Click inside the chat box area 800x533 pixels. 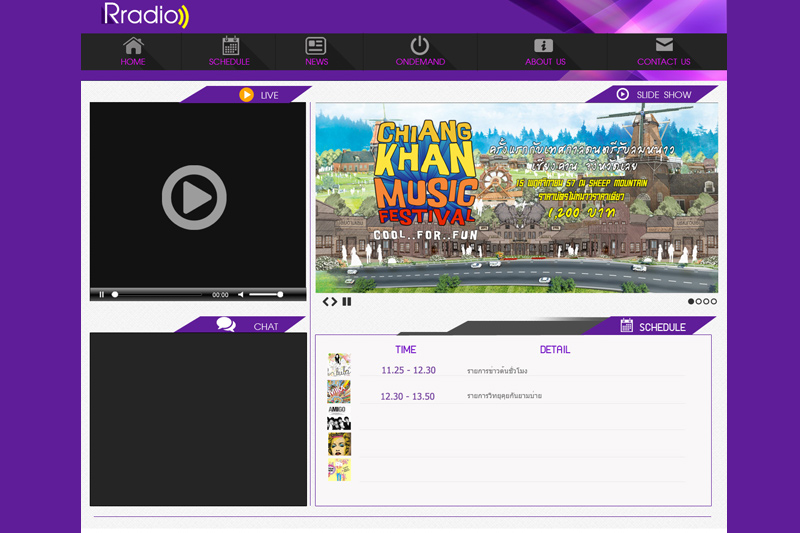(198, 419)
